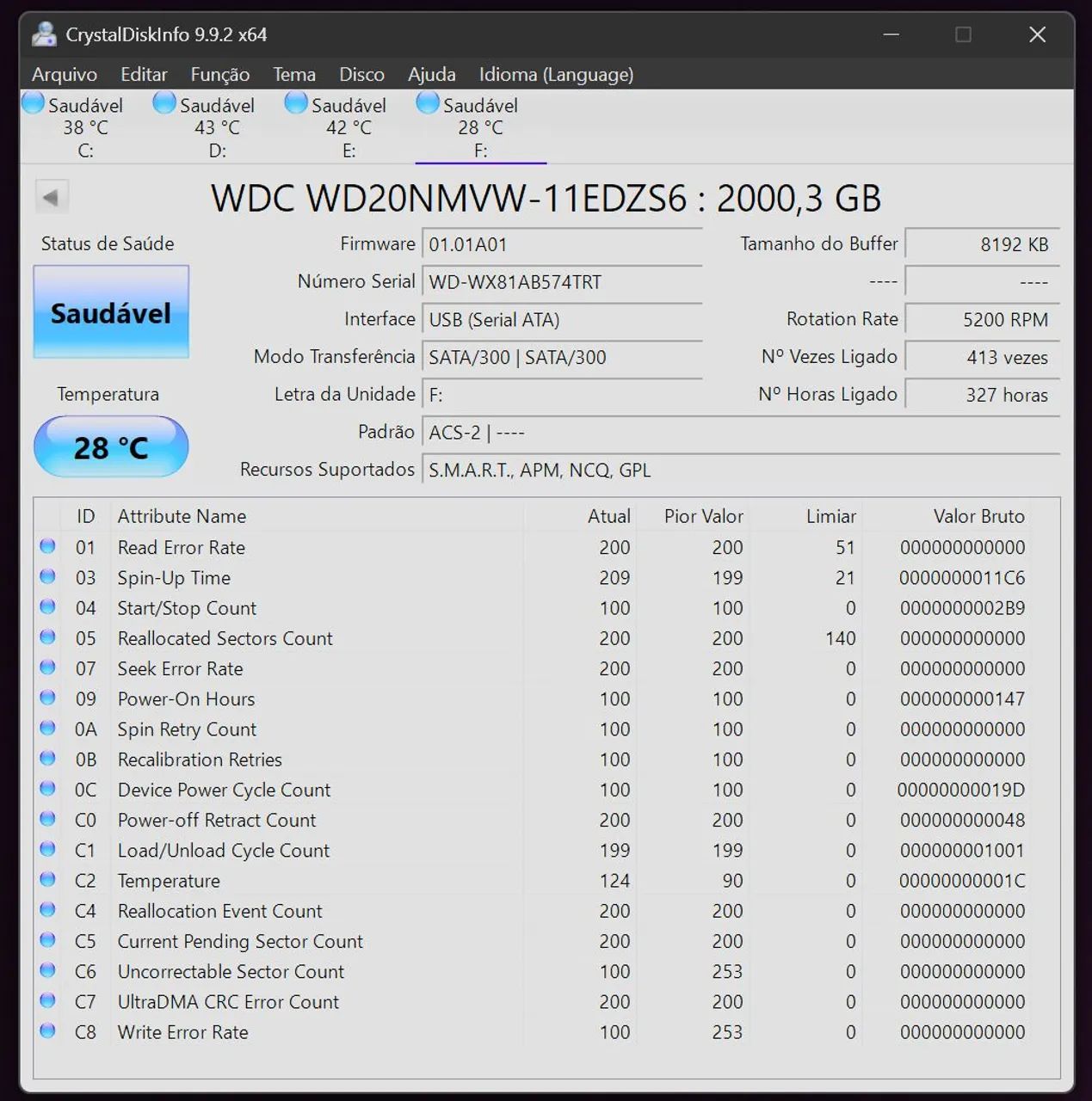Click the buffer size value 8192 KB
The image size is (1092, 1101).
tap(983, 244)
